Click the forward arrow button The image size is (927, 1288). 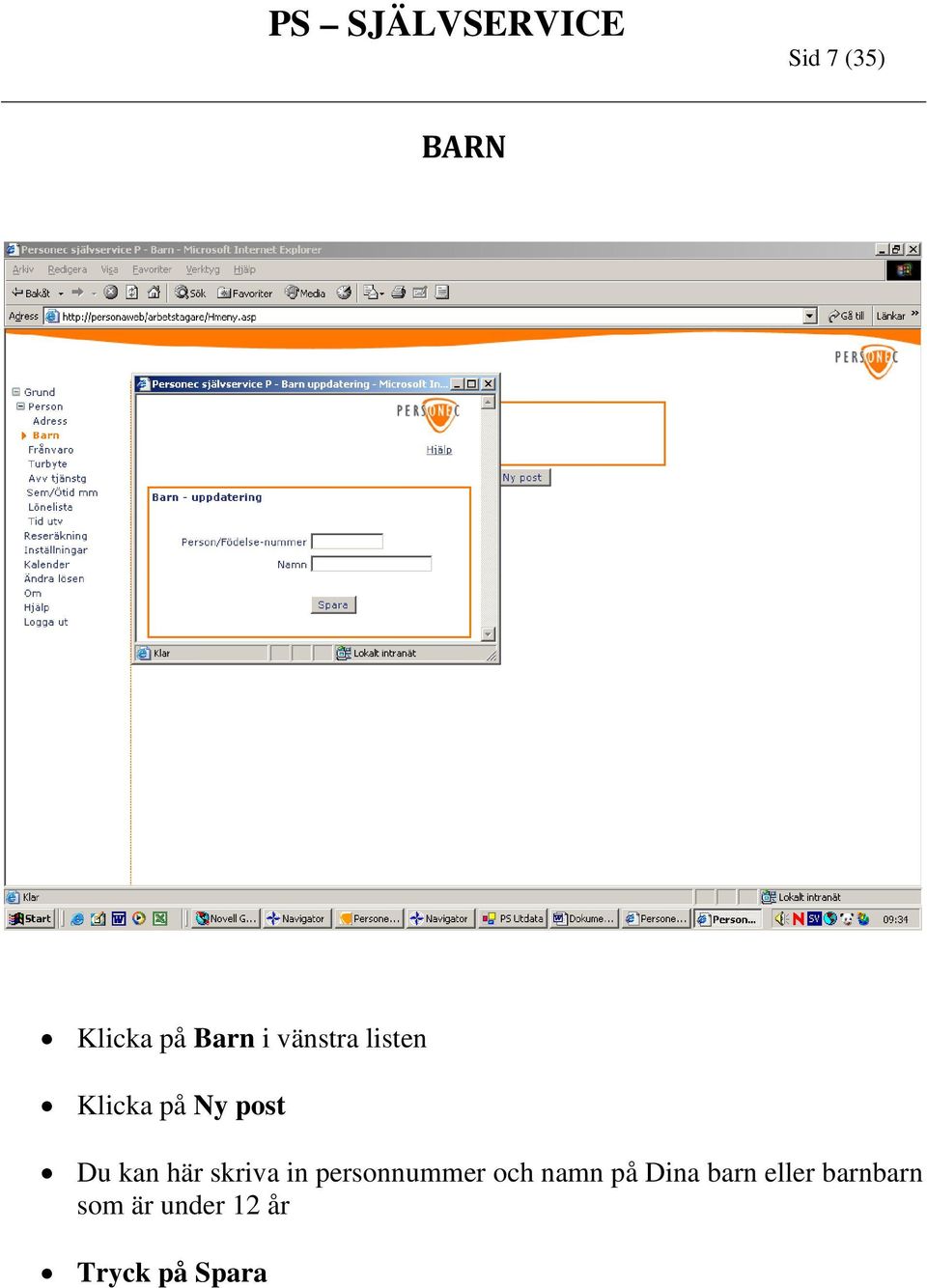77,293
